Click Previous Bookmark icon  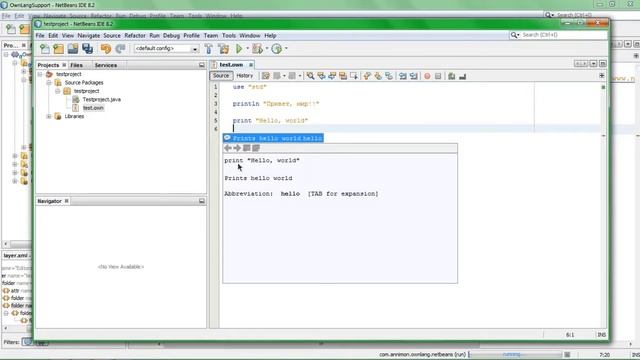(367, 76)
